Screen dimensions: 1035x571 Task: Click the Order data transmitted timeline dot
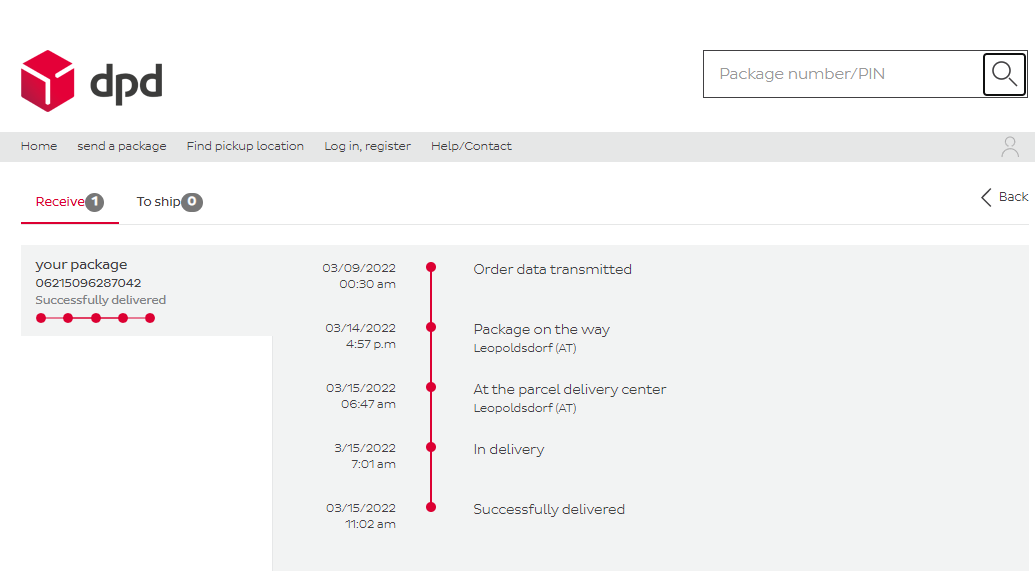pyautogui.click(x=431, y=267)
